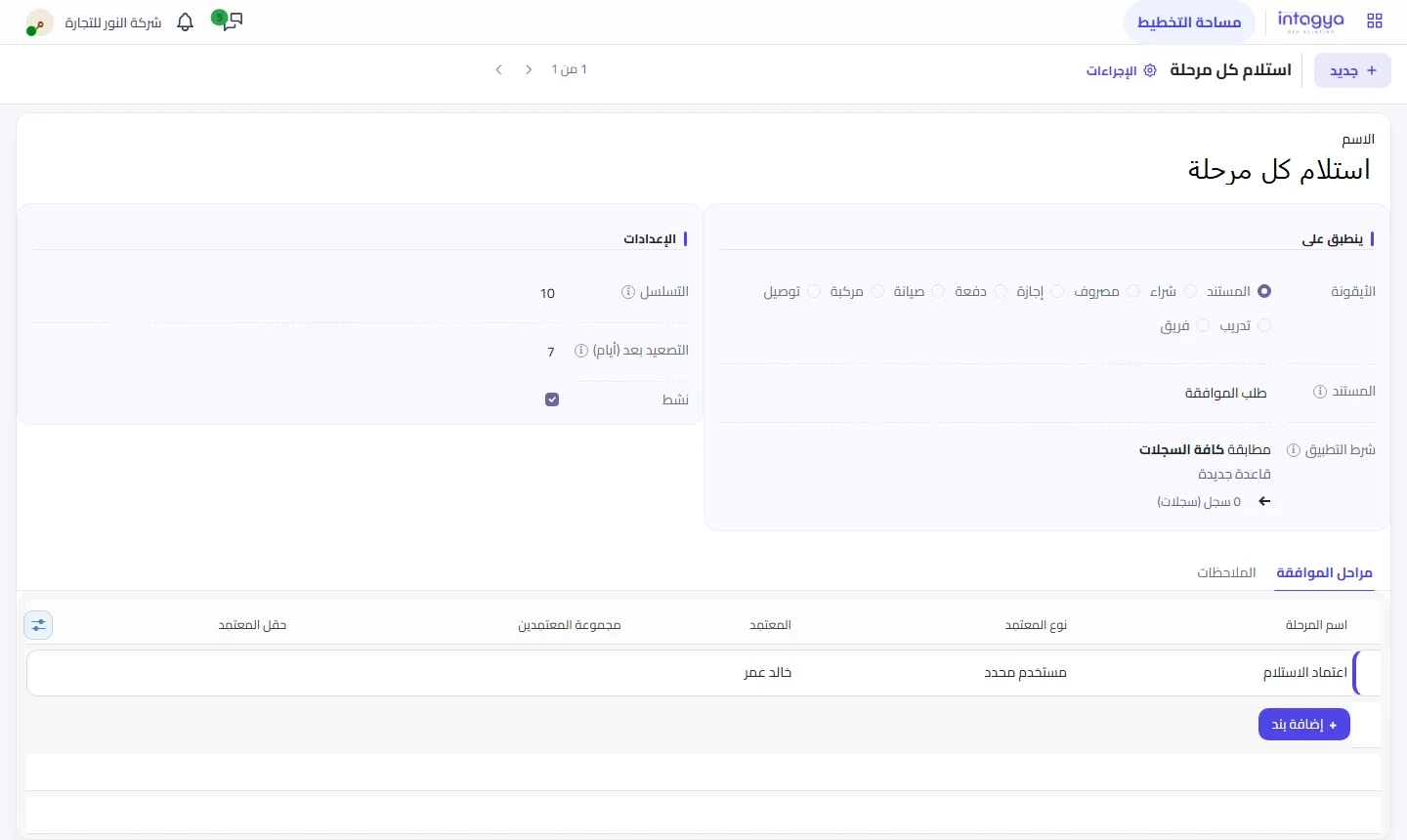
Task: Select the مصروف radio option
Action: [1133, 291]
